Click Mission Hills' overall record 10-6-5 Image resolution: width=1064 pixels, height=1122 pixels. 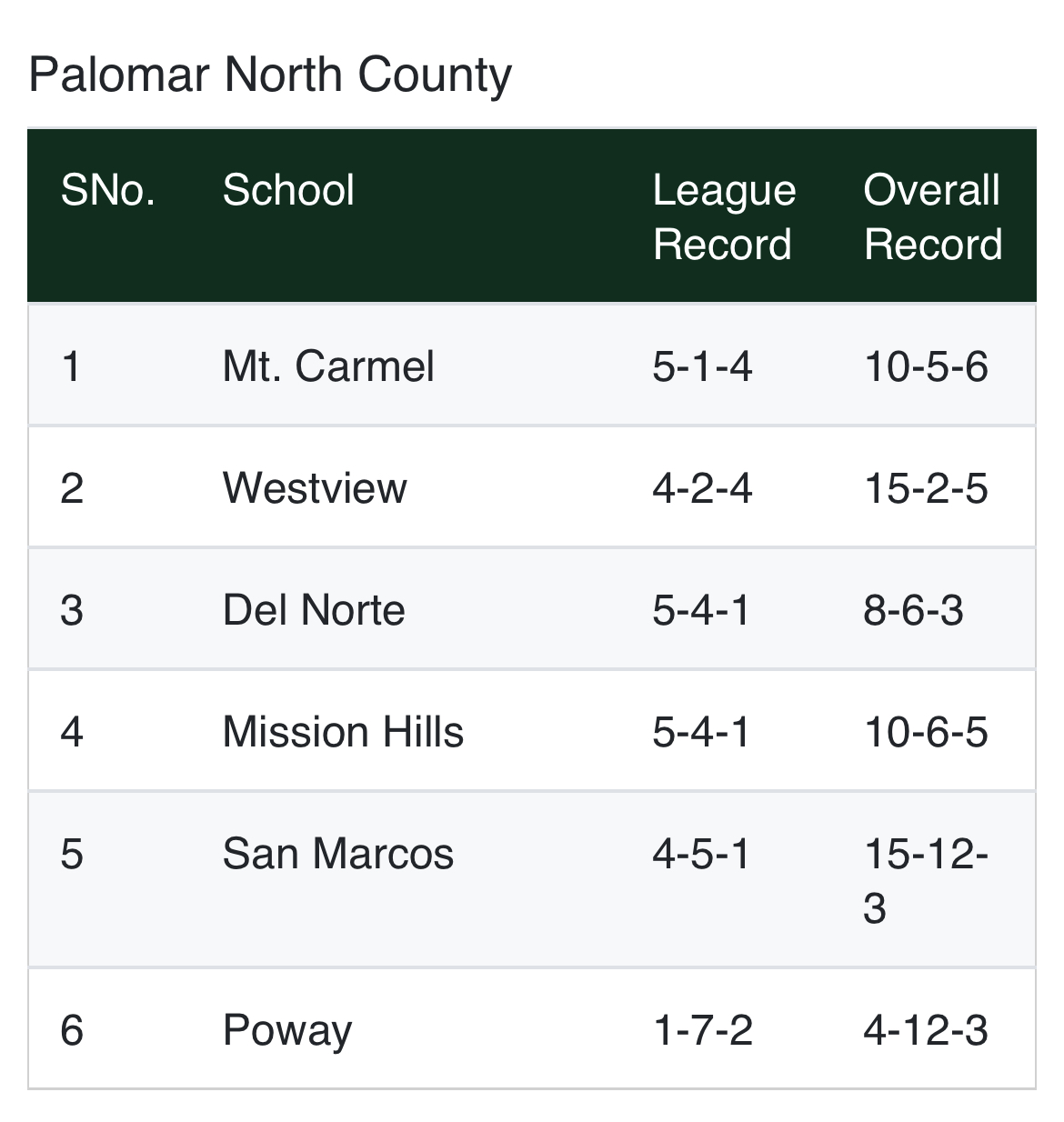(925, 732)
